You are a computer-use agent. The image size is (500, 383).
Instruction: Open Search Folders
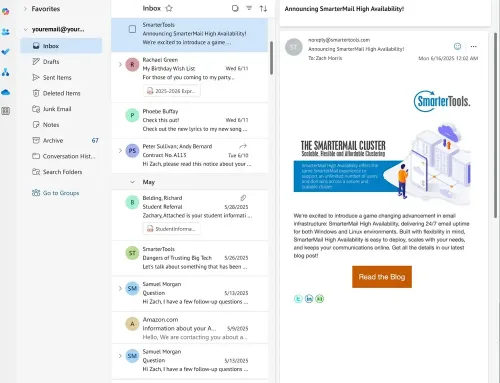(61, 172)
